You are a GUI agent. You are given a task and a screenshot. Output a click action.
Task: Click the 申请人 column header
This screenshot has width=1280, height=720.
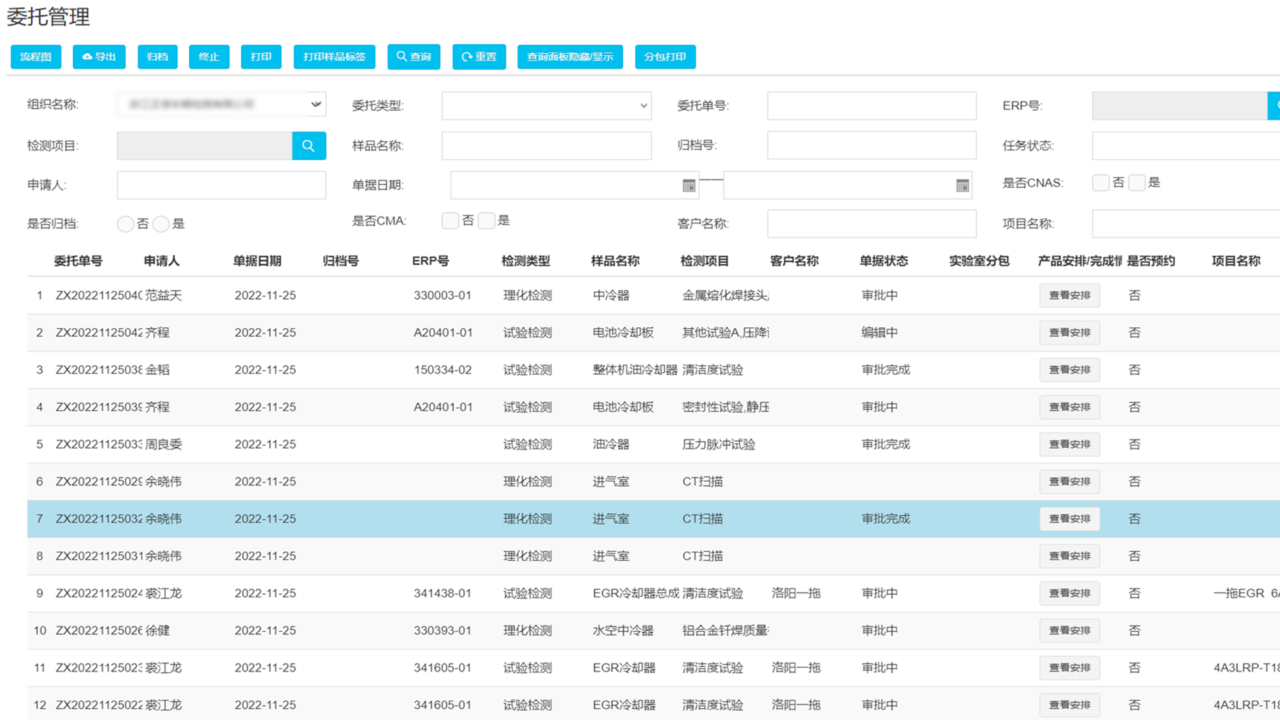click(x=162, y=261)
